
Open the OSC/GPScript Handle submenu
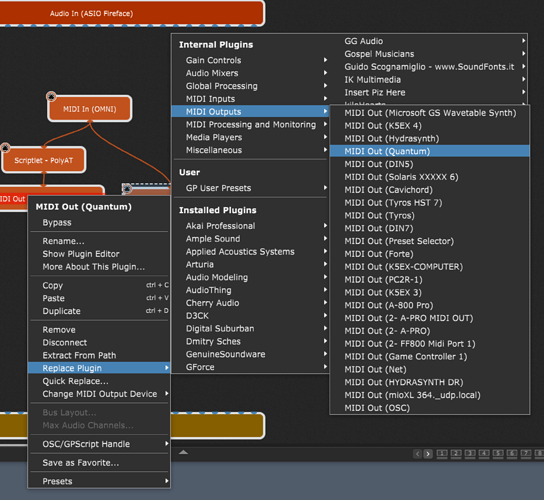point(99,444)
